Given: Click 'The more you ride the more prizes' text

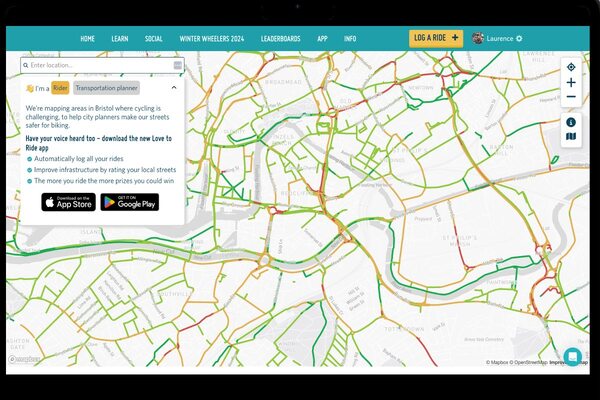Looking at the screenshot, I should tap(104, 181).
